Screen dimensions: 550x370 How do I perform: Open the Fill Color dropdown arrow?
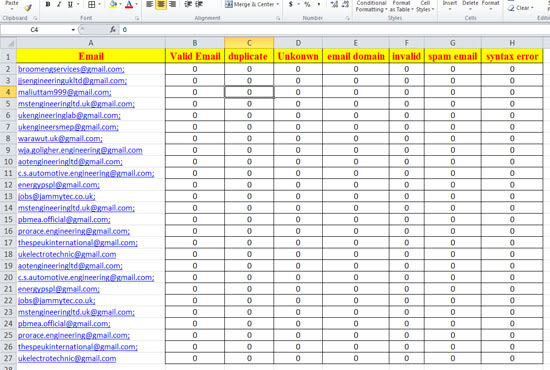click(121, 5)
